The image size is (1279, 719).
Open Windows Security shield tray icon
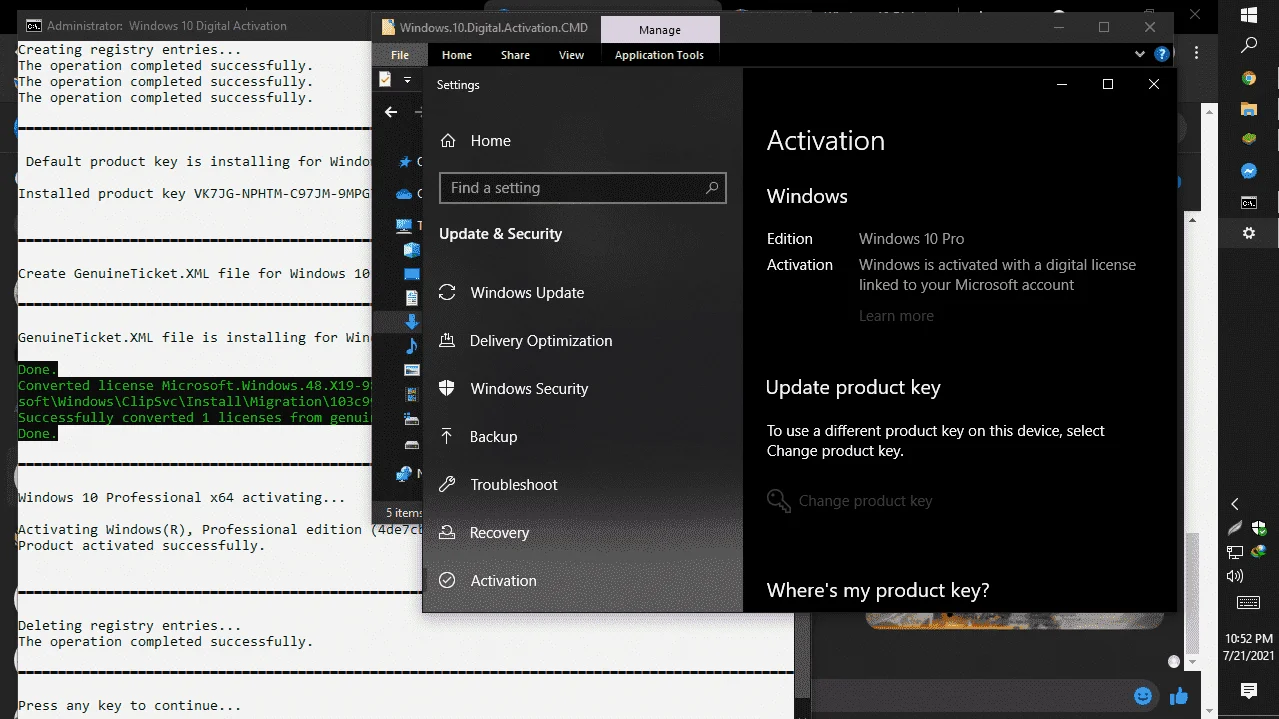[x=1259, y=528]
